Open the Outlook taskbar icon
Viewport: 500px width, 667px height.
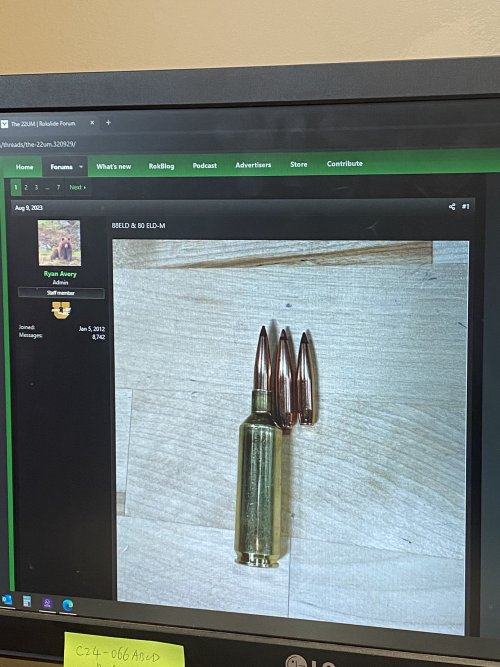pyautogui.click(x=6, y=600)
